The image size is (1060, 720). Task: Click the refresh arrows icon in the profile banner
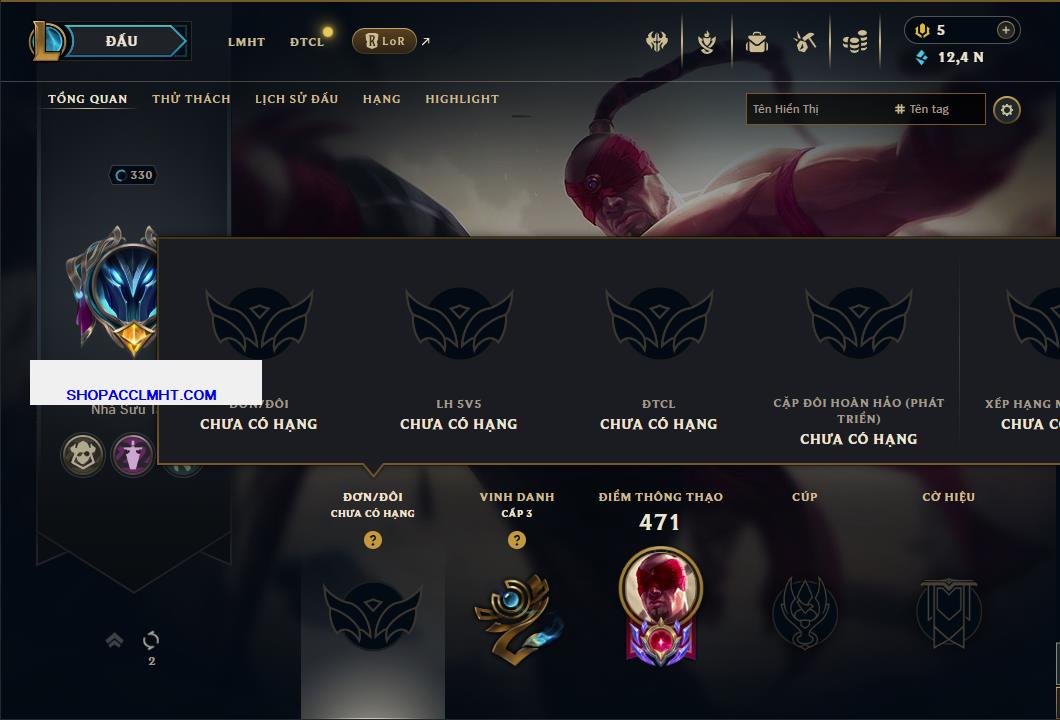coord(151,640)
